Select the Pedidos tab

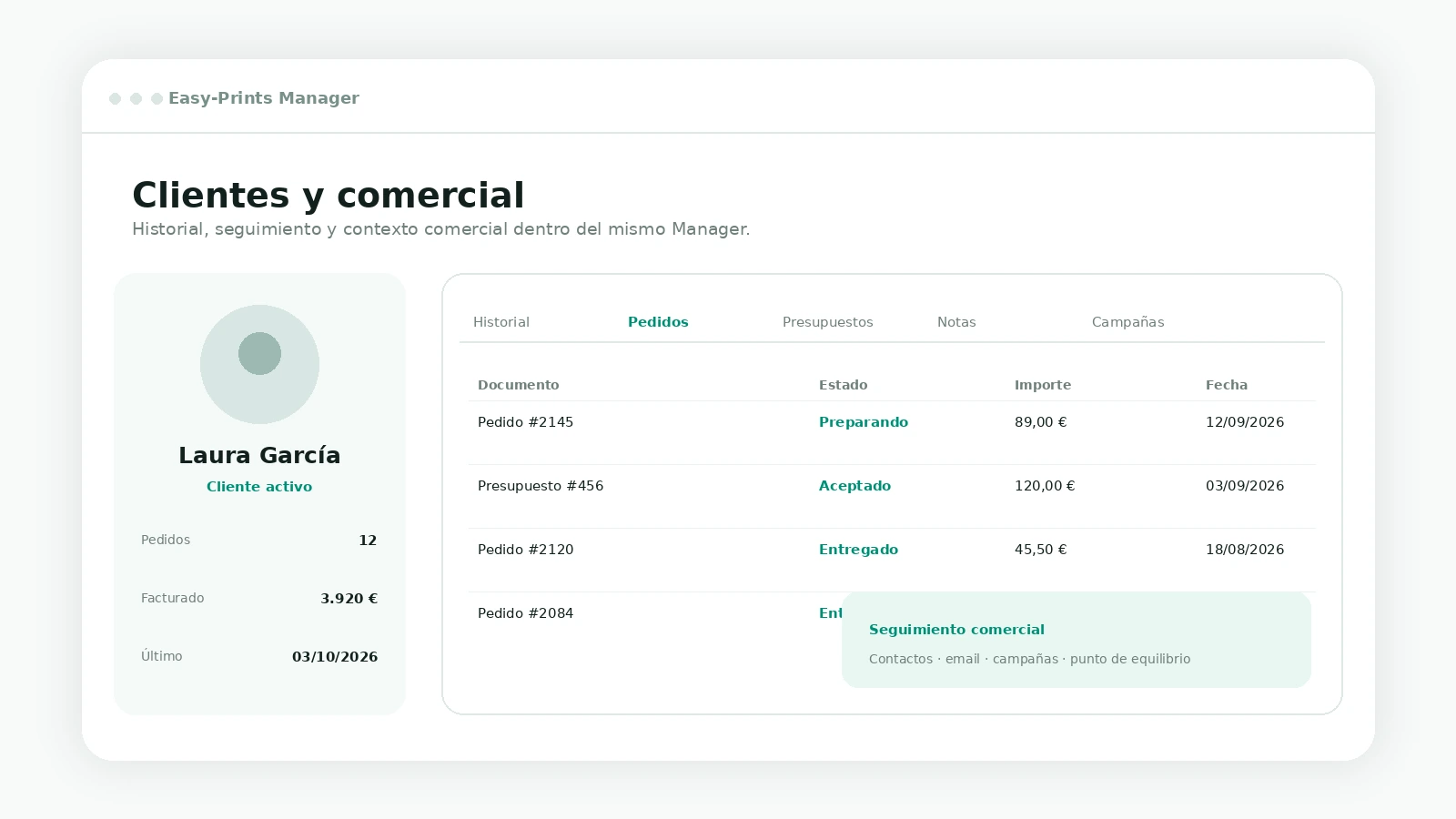(658, 322)
